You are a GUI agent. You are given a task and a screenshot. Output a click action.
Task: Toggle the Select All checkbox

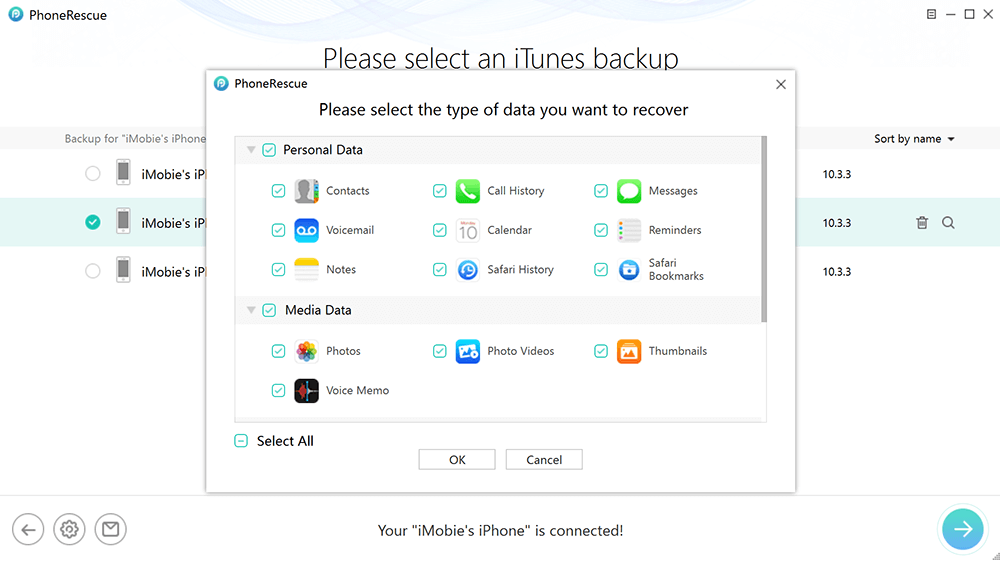pyautogui.click(x=241, y=441)
